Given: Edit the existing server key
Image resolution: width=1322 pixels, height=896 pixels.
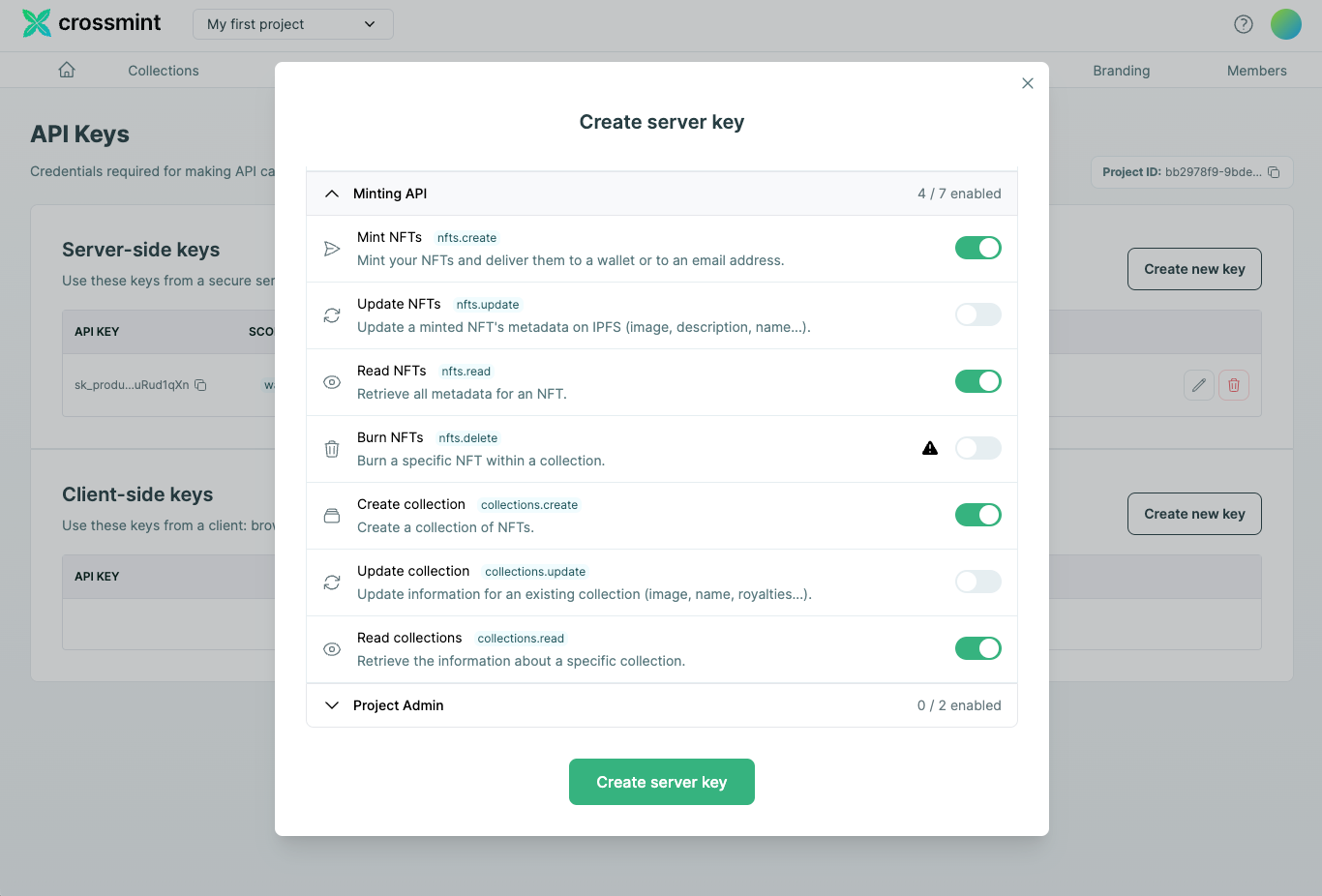Looking at the screenshot, I should 1199,385.
